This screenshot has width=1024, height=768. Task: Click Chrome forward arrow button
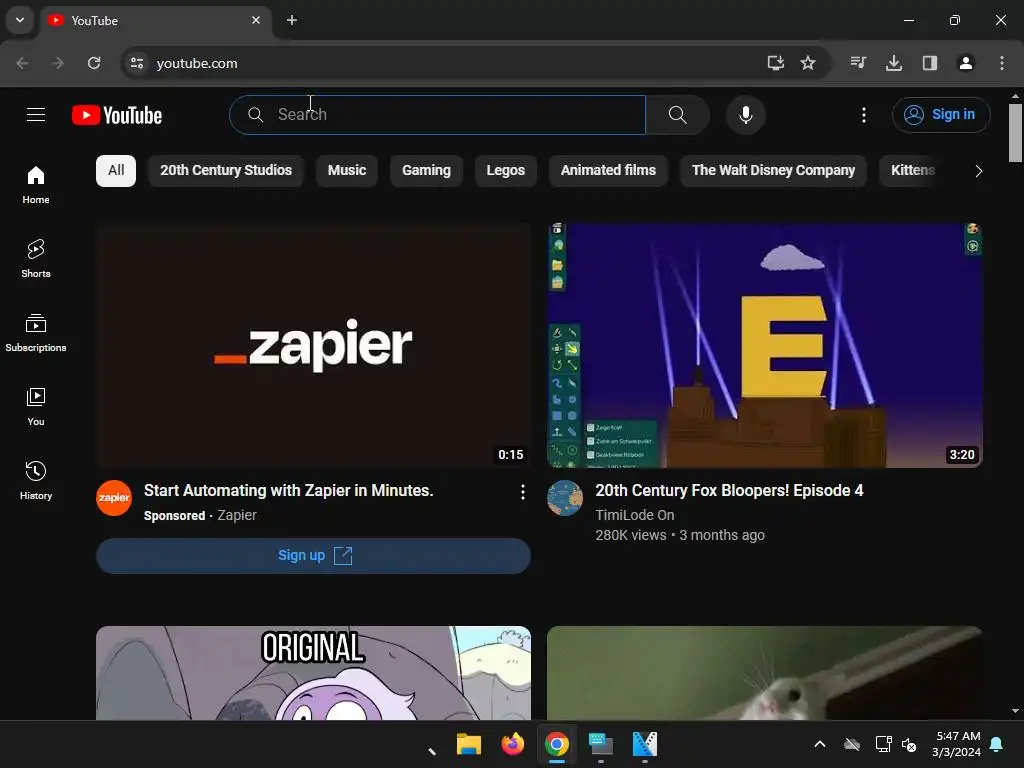click(x=58, y=63)
